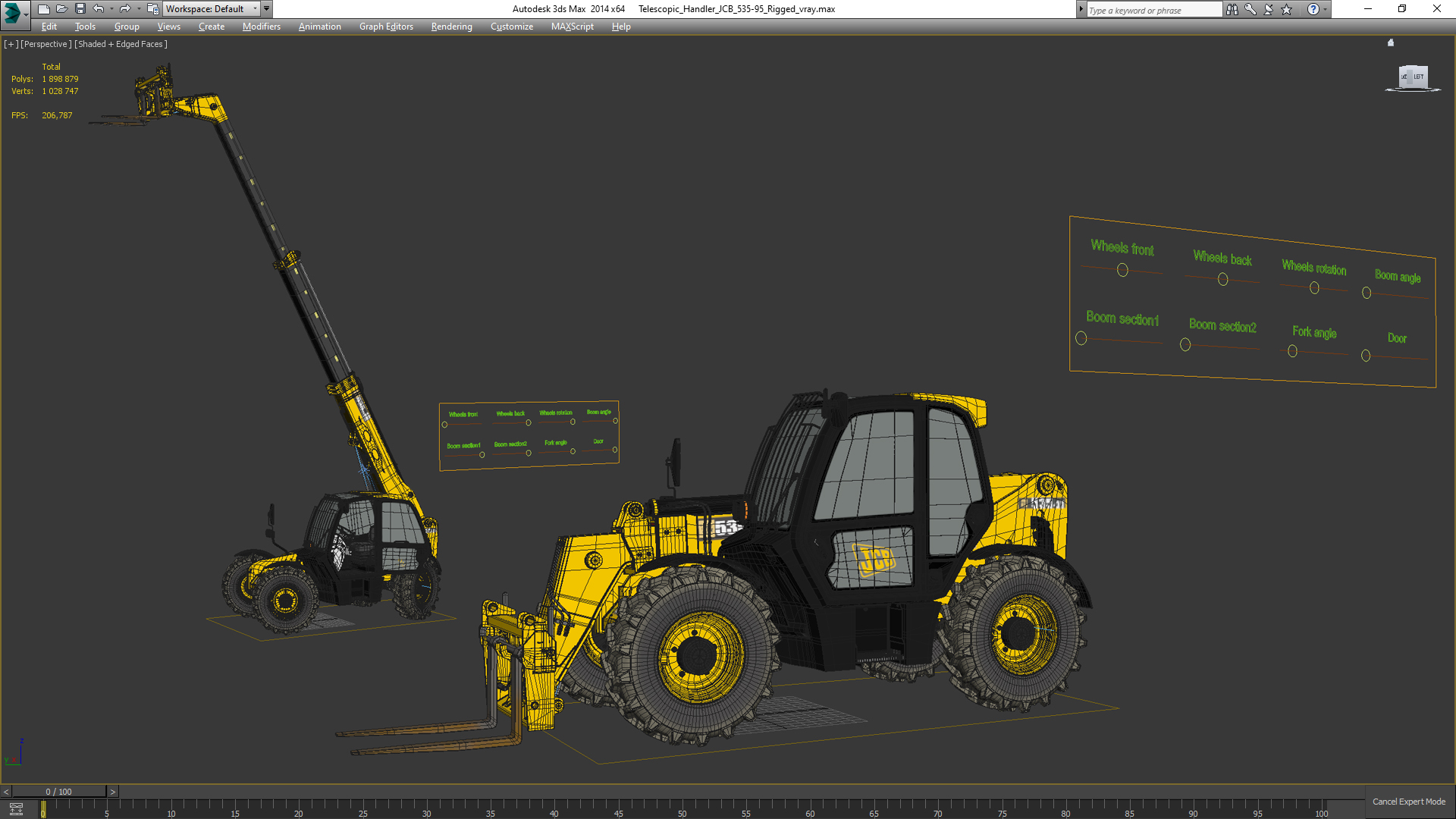The image size is (1456, 819).
Task: Open Favorites star icon
Action: click(x=1287, y=9)
